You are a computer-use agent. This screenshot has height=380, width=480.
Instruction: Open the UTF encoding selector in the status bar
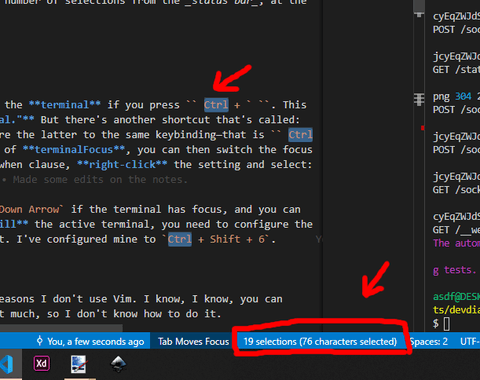(x=470, y=341)
